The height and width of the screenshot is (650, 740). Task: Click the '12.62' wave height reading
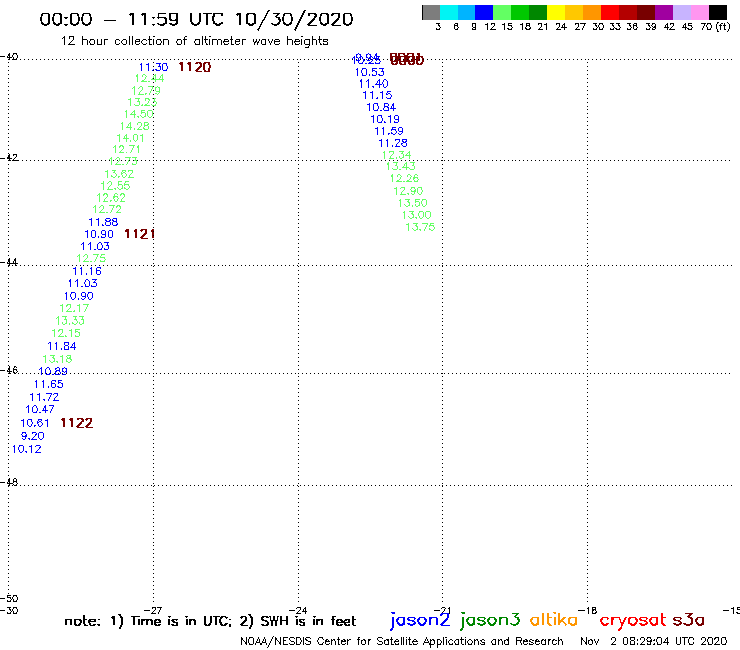tap(111, 198)
